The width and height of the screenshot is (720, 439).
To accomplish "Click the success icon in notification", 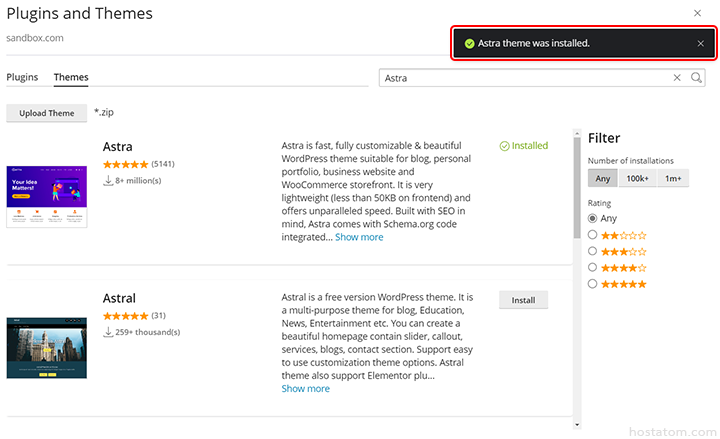I will (467, 44).
